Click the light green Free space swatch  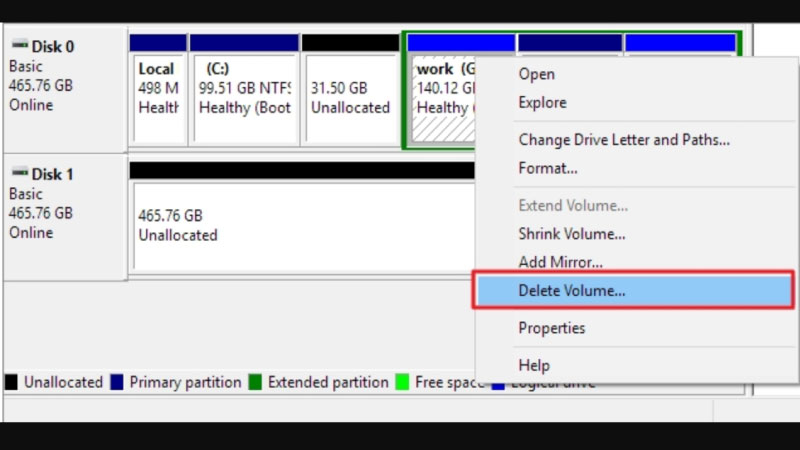[402, 382]
